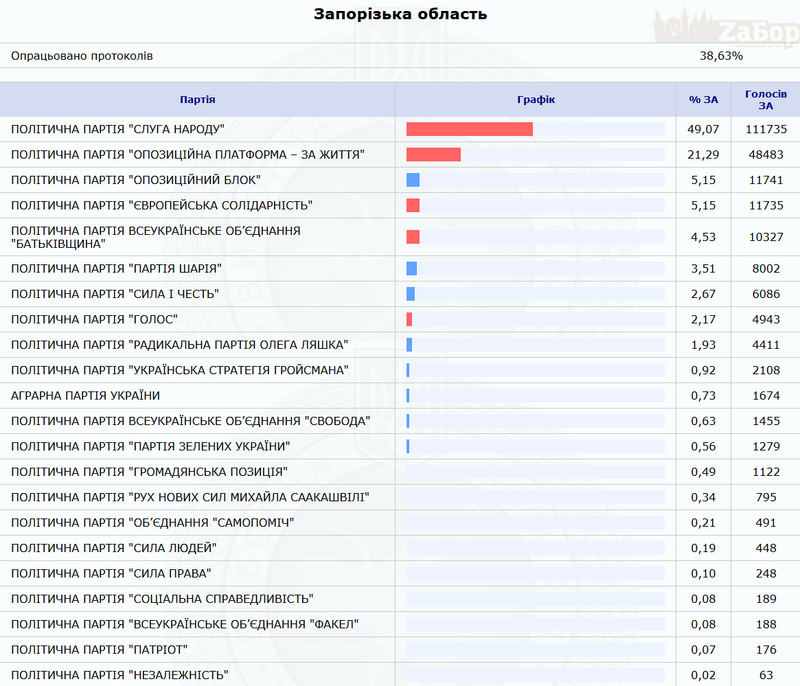
Task: Click the blue bar for "ОПОЗИЦІЙНИЙ БЛОК"
Action: click(413, 180)
